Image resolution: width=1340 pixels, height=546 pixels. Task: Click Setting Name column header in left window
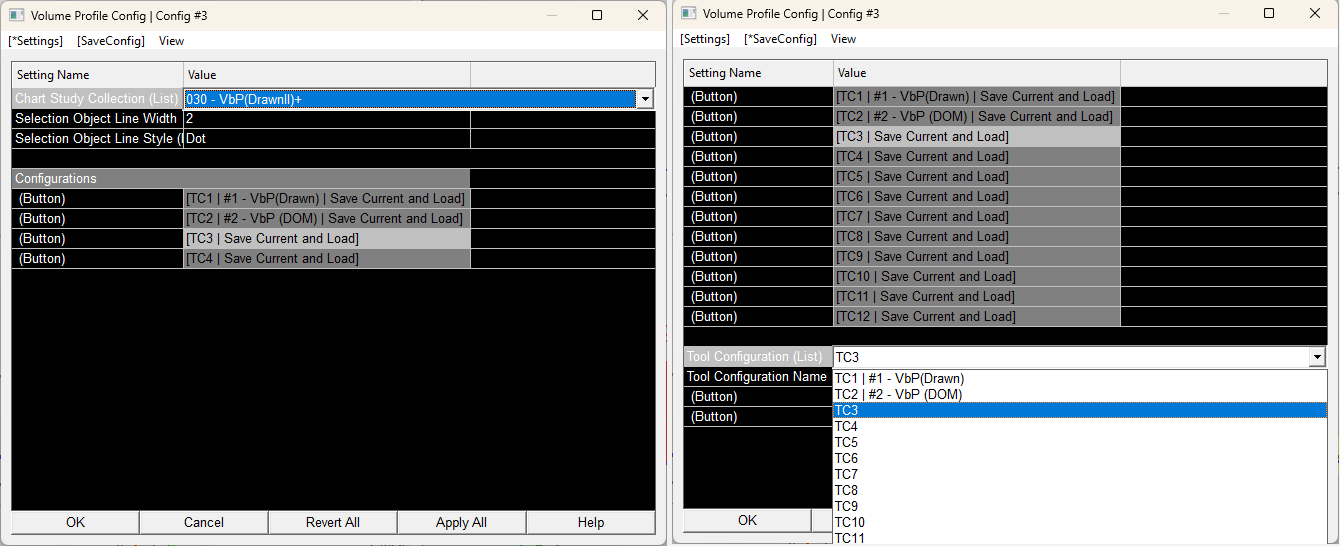[x=97, y=75]
